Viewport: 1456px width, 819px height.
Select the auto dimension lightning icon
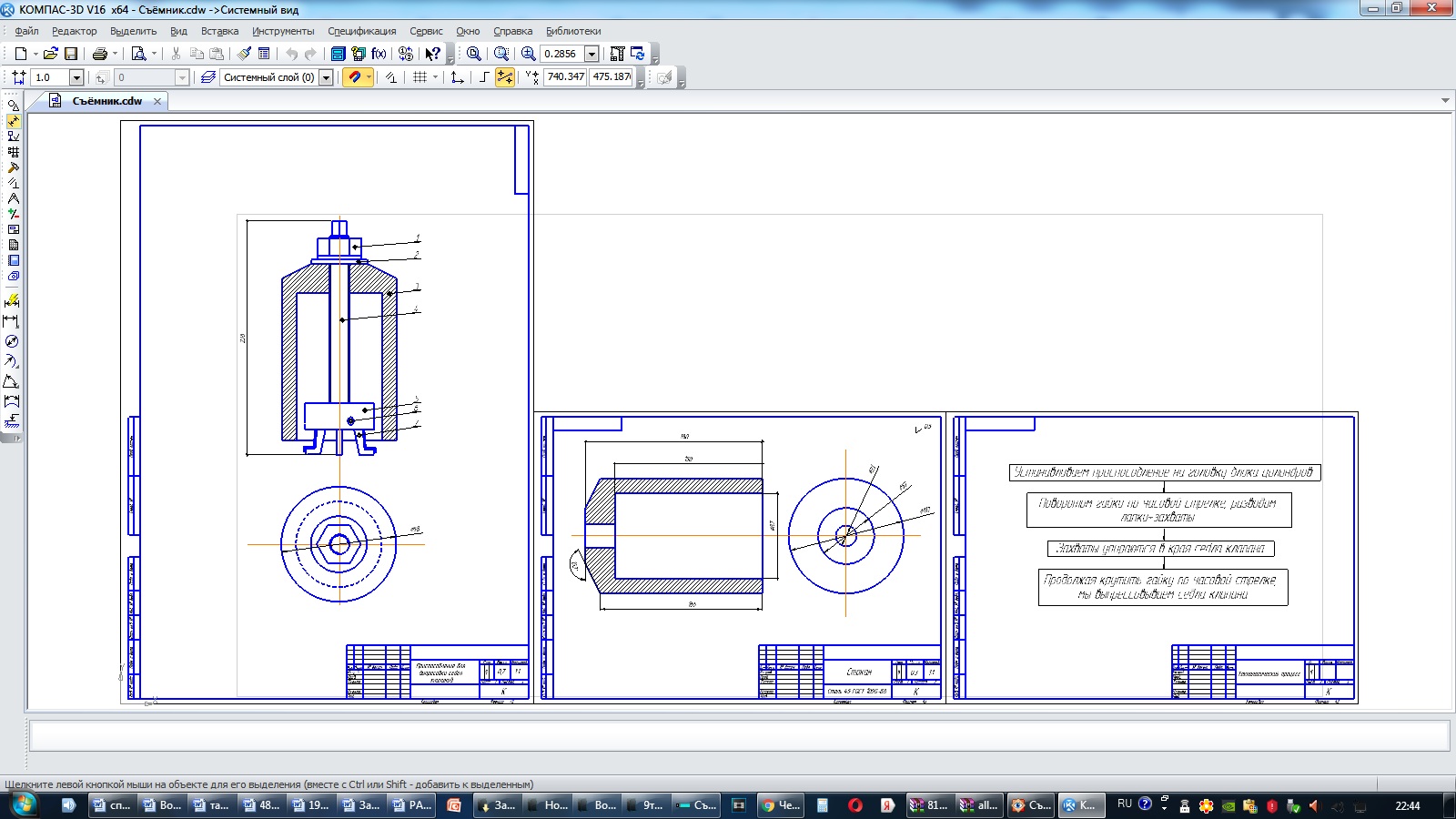tap(12, 300)
